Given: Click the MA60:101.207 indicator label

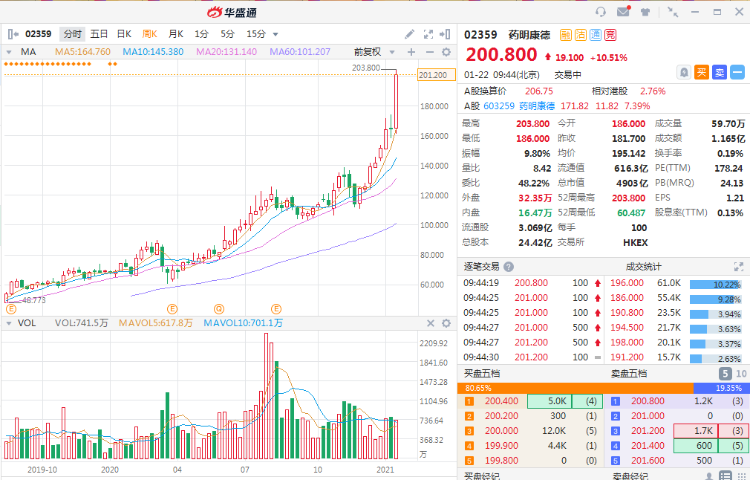Looking at the screenshot, I should pos(300,52).
